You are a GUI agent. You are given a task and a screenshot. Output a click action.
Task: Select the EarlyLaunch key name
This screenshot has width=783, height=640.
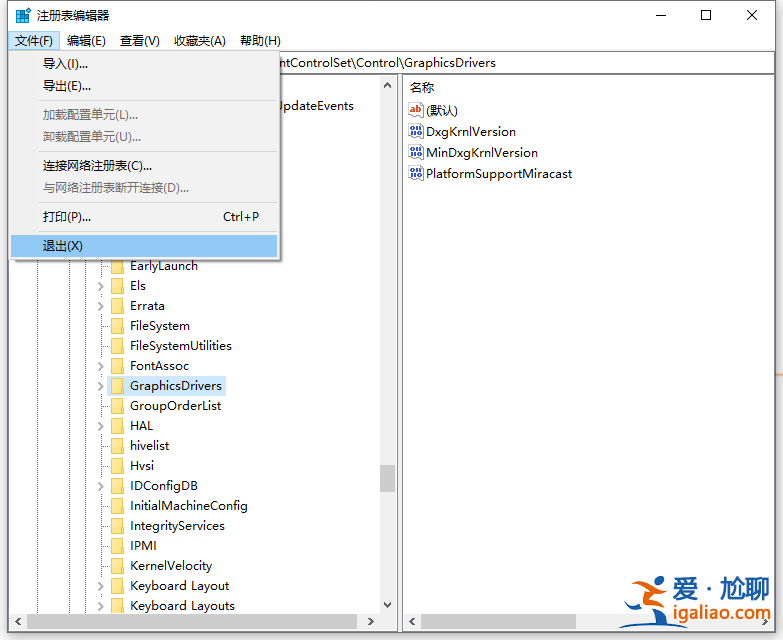point(164,266)
